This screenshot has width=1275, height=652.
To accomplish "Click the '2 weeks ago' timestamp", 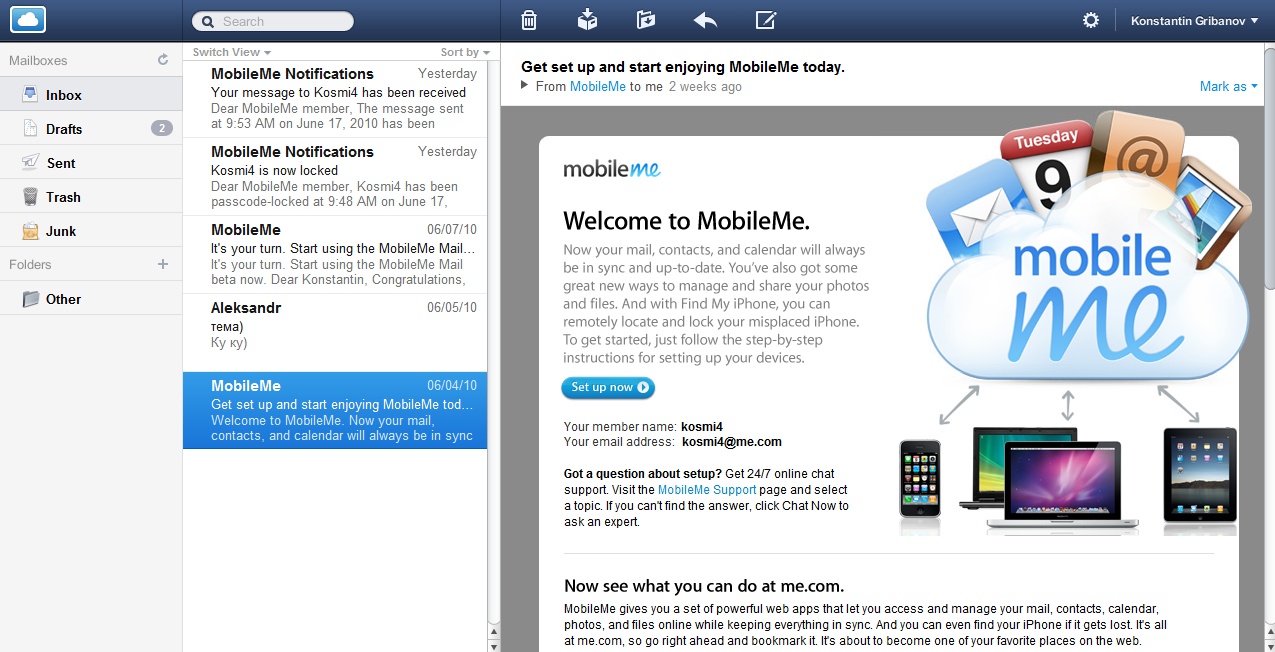I will [x=705, y=86].
